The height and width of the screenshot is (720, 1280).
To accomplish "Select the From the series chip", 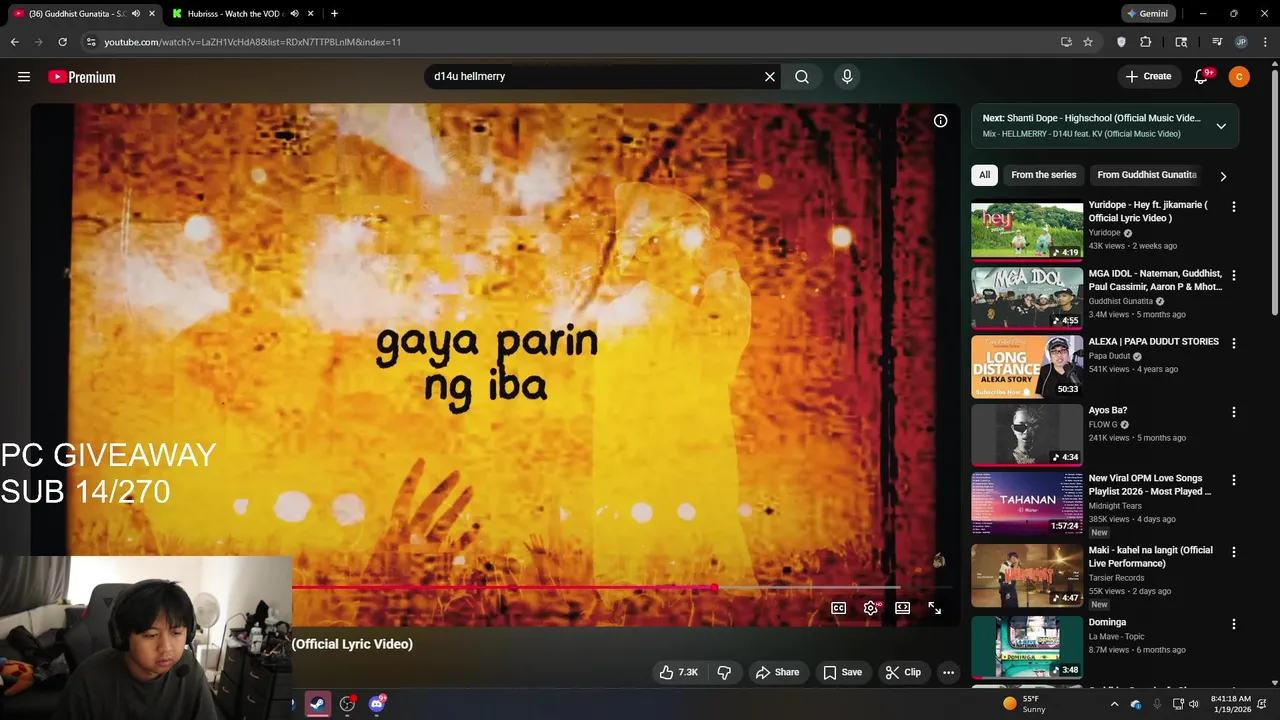I will coord(1043,175).
